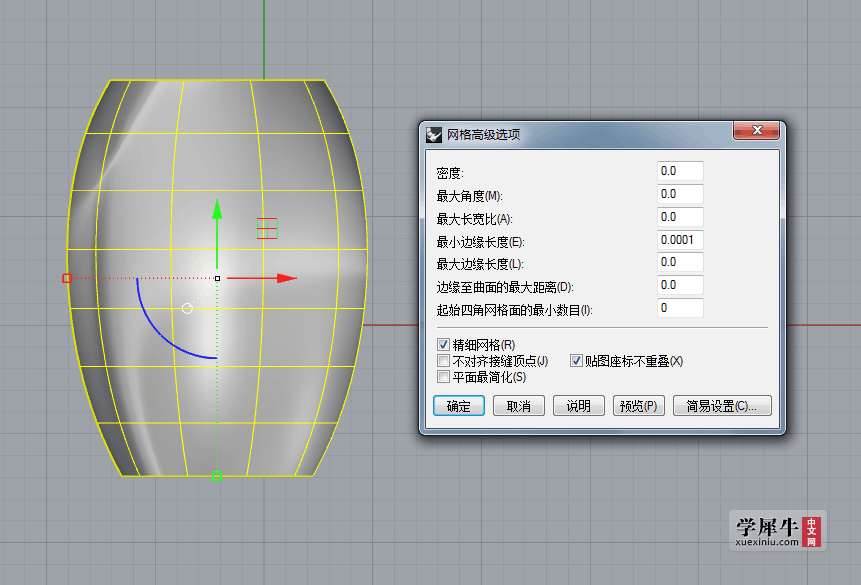Enable the 不对齐接缝顶点(J) checkbox

444,360
